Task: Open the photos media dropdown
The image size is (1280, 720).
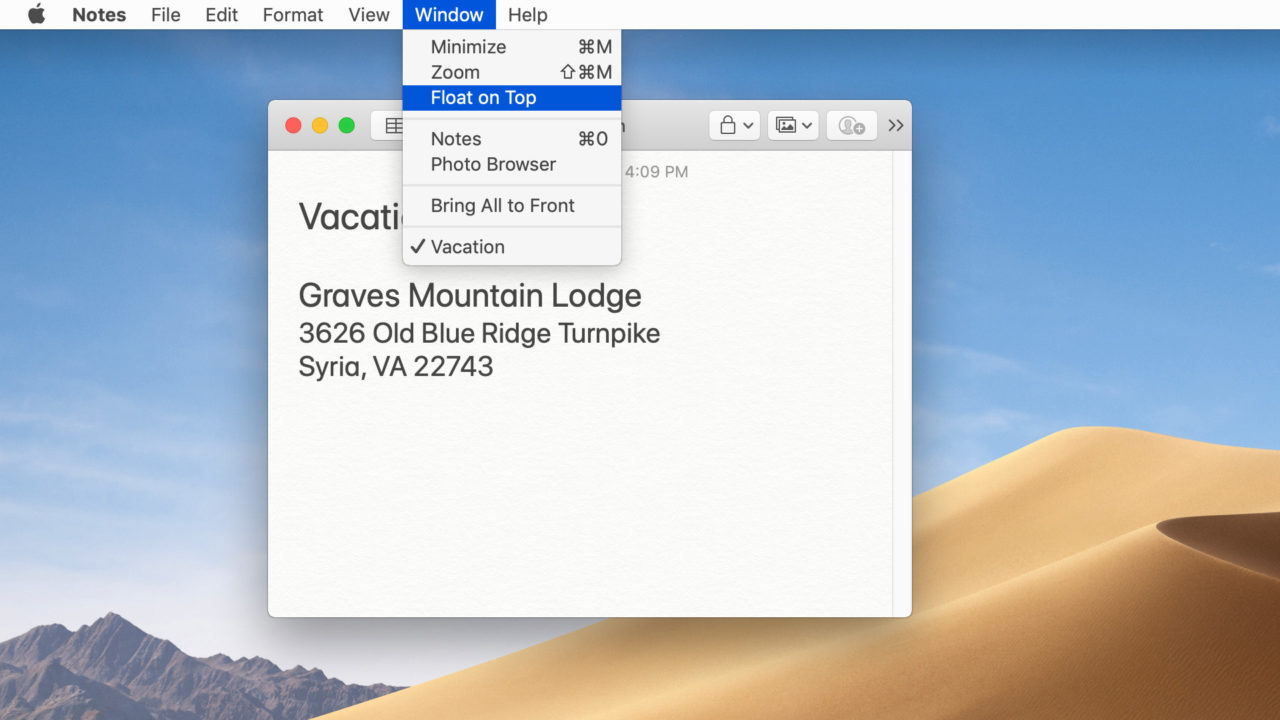Action: 793,125
